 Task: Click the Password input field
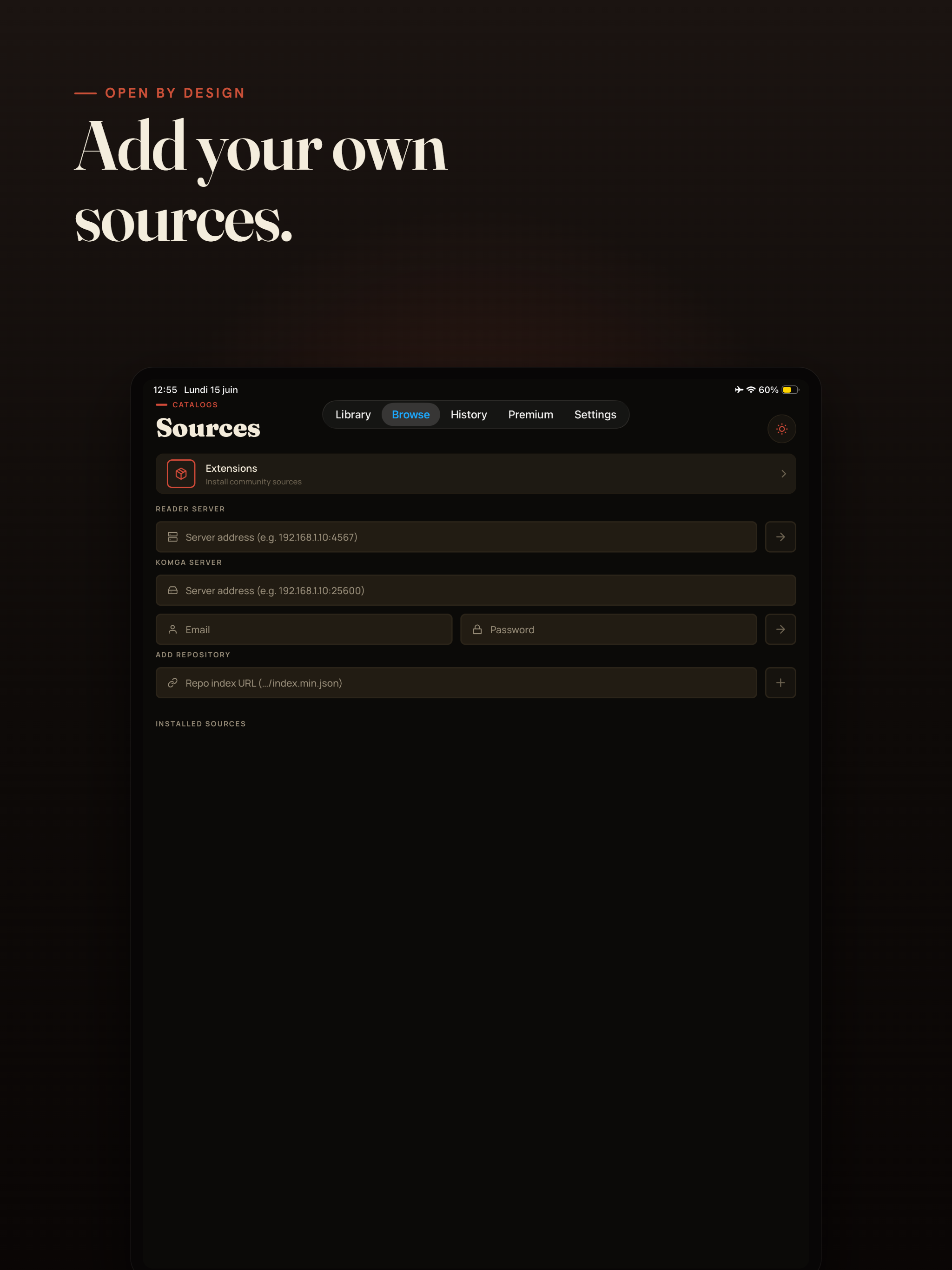[x=608, y=629]
